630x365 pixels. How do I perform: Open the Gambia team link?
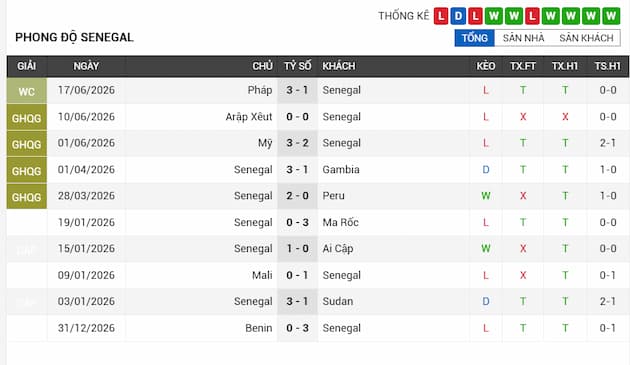(x=341, y=170)
